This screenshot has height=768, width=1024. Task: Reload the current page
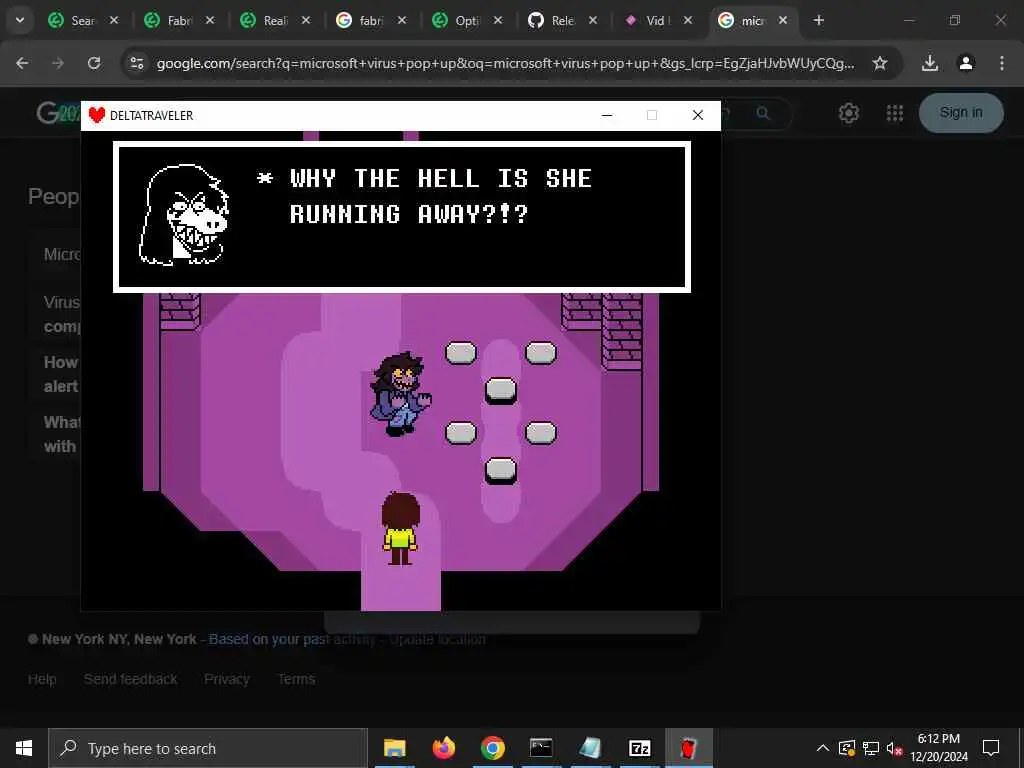pyautogui.click(x=94, y=63)
